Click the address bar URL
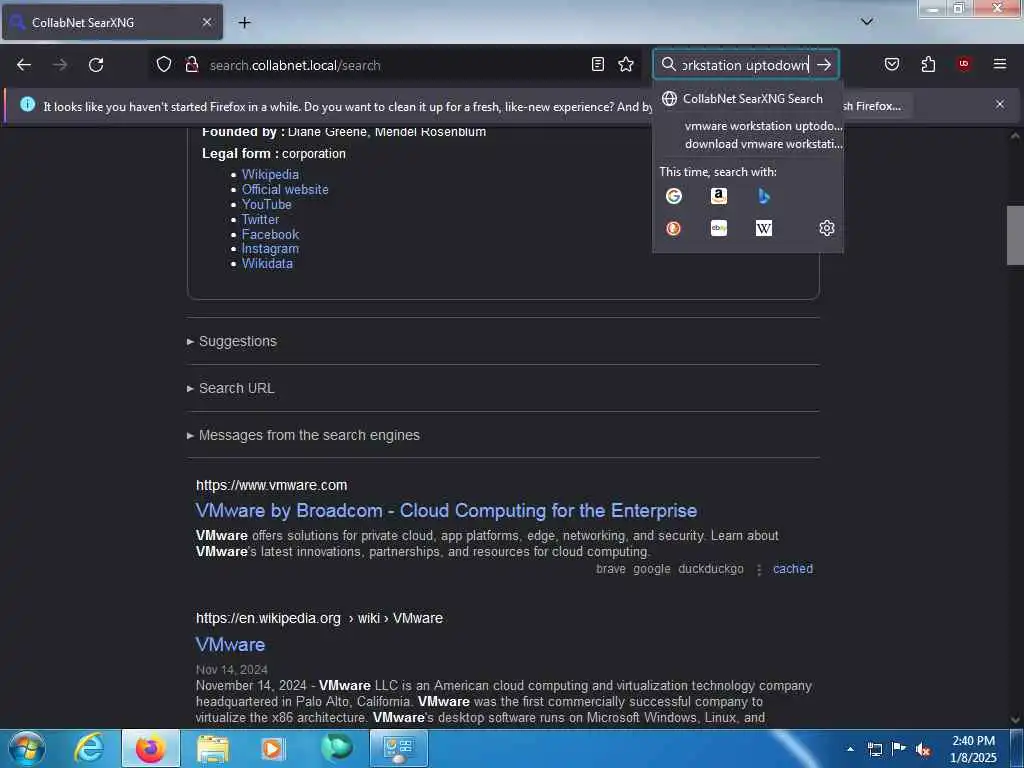 tap(295, 65)
